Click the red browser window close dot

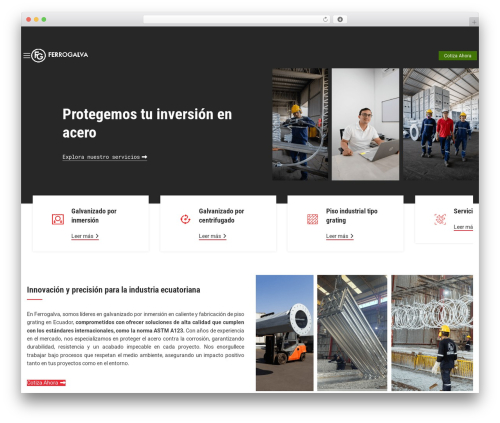coord(29,19)
